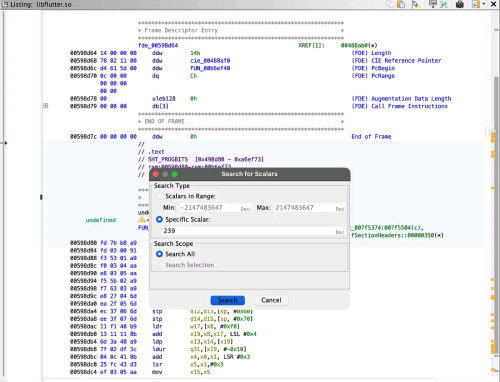Click address 00598d68 in listing
Image resolution: width=500 pixels, height=382 pixels.
(83, 61)
